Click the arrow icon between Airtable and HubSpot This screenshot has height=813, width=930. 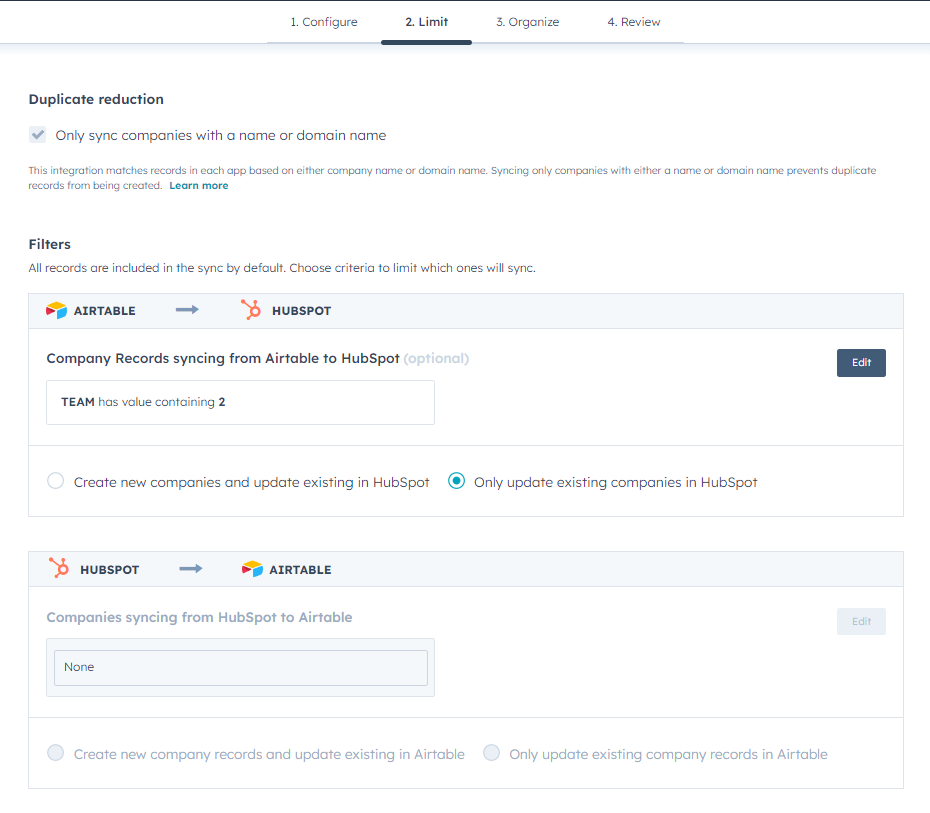point(186,310)
